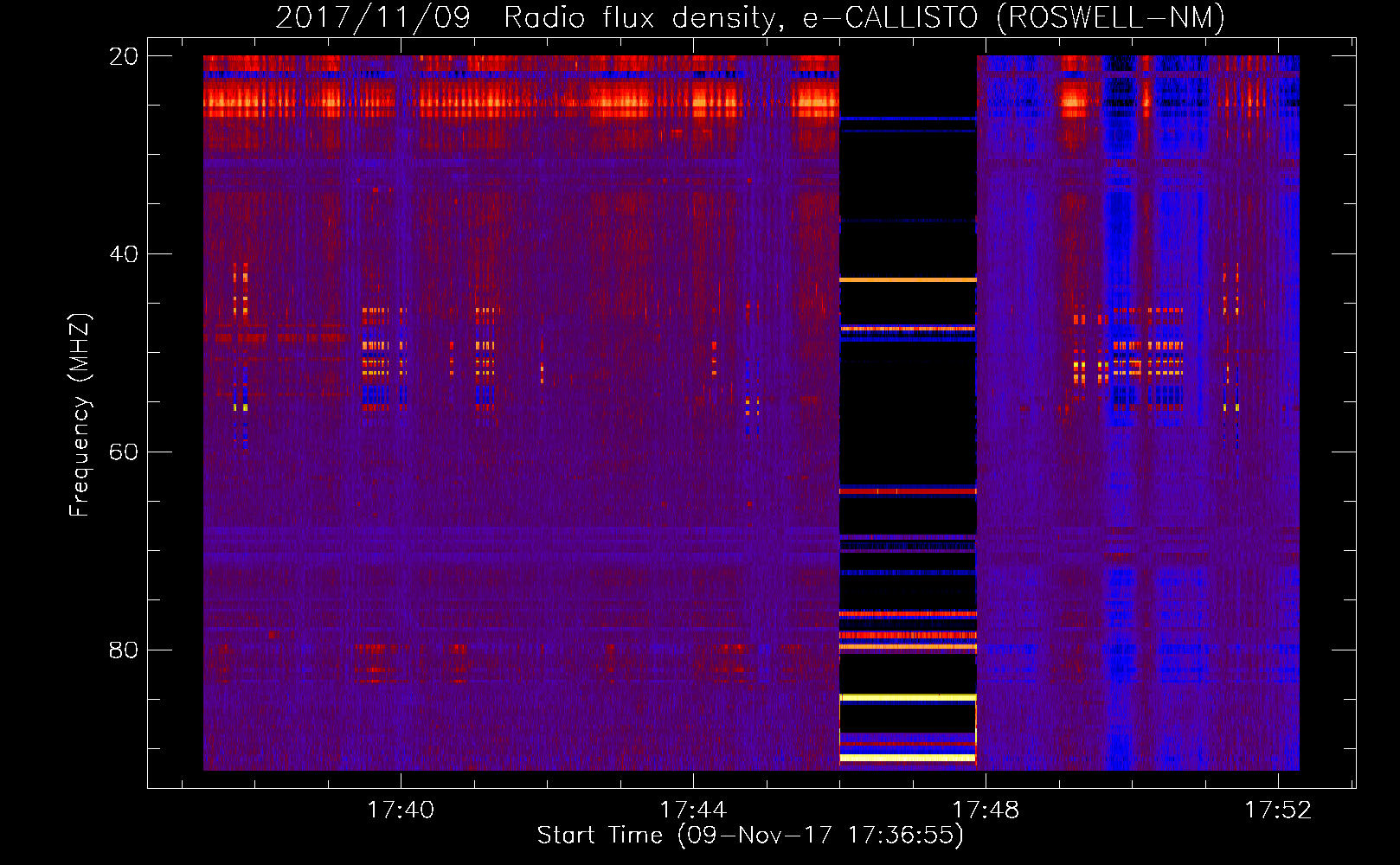Click the 17:52 time tick label
This screenshot has width=1400, height=865.
tap(1278, 810)
